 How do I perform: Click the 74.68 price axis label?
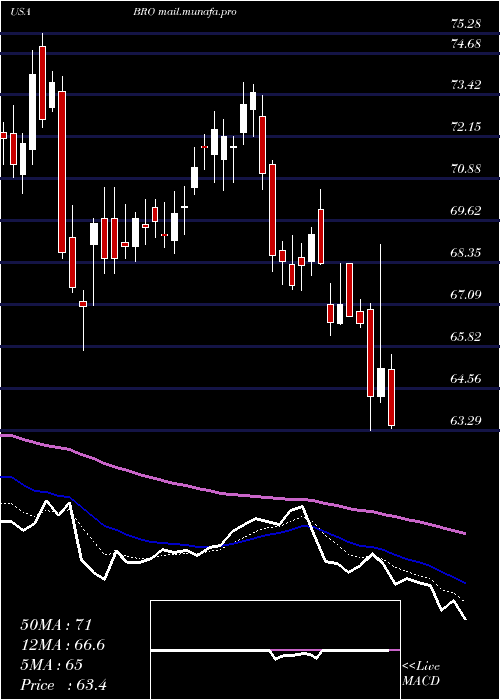[x=466, y=44]
